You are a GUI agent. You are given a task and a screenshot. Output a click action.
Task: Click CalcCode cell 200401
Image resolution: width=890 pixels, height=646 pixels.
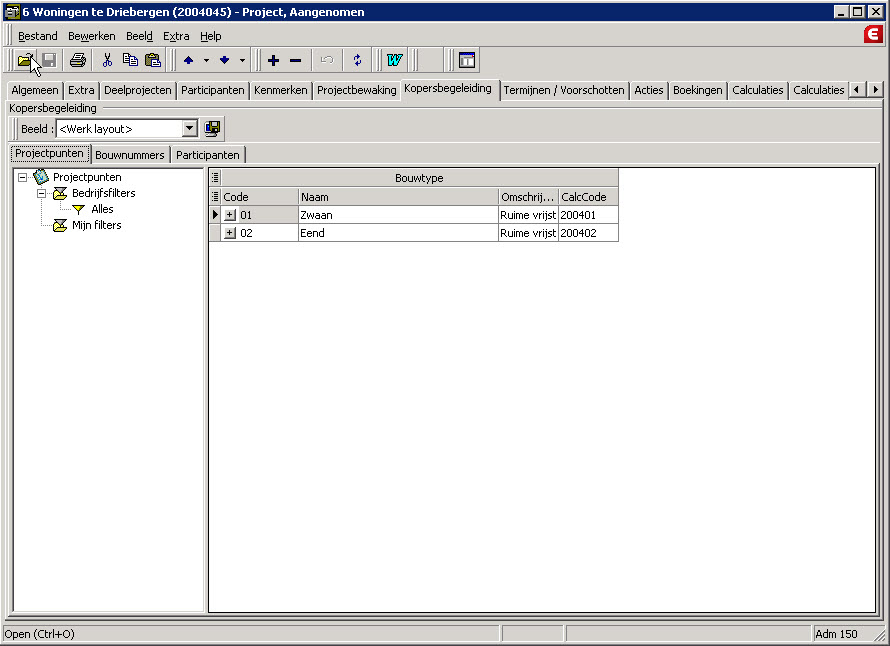(589, 215)
